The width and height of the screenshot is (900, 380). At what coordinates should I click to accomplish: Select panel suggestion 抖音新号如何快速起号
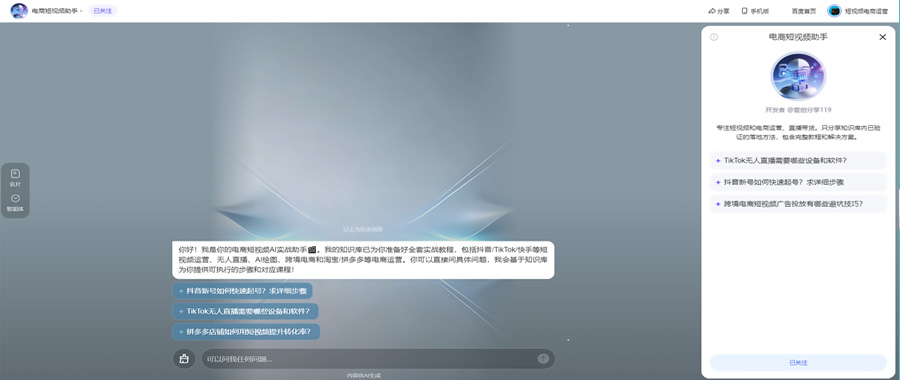click(x=798, y=182)
